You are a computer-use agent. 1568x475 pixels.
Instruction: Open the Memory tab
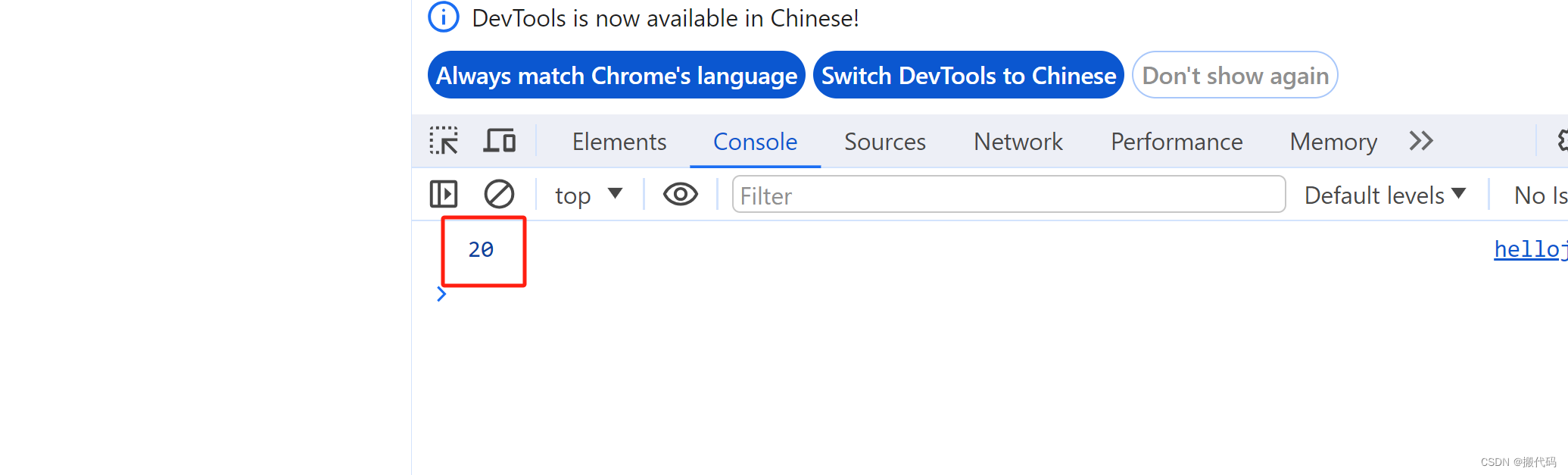coord(1333,142)
